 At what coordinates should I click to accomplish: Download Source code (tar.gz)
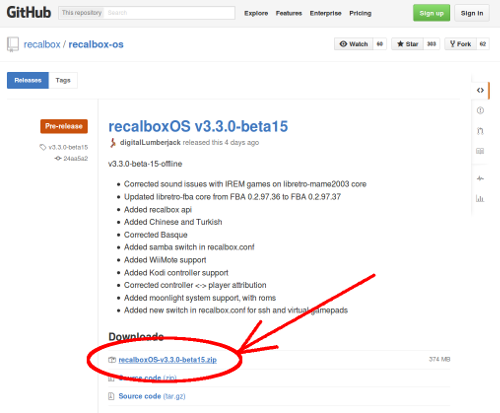tap(152, 396)
